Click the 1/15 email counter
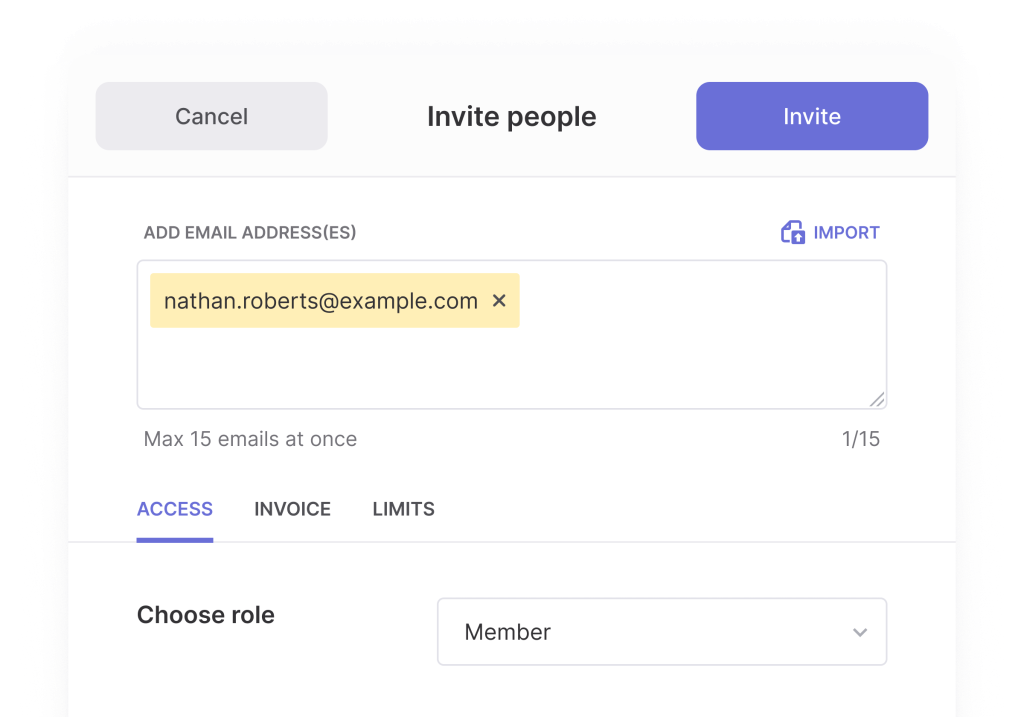Viewport: 1024px width, 717px height. [x=861, y=439]
